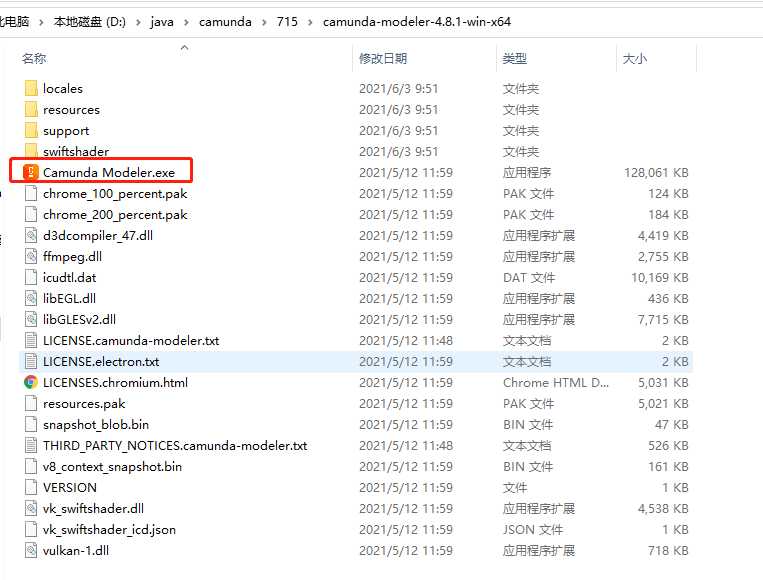Click the DAT 文件 type cell
Viewport: 763px width, 580px height.
[x=529, y=277]
